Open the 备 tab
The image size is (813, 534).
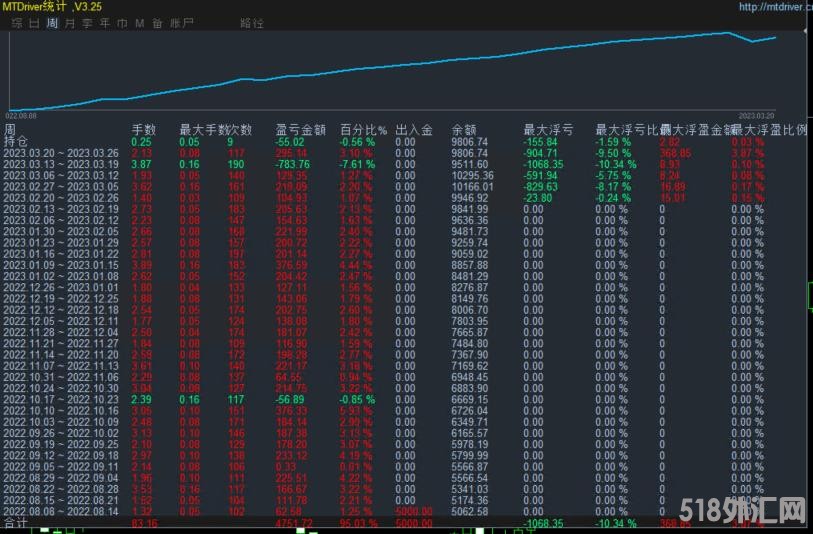point(157,22)
